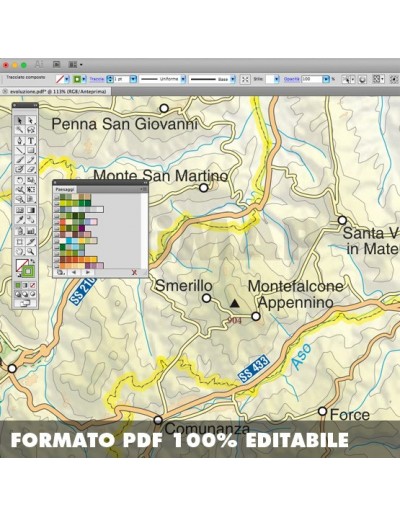Select the Mesh tool
400x517 pixels.
click(20, 210)
